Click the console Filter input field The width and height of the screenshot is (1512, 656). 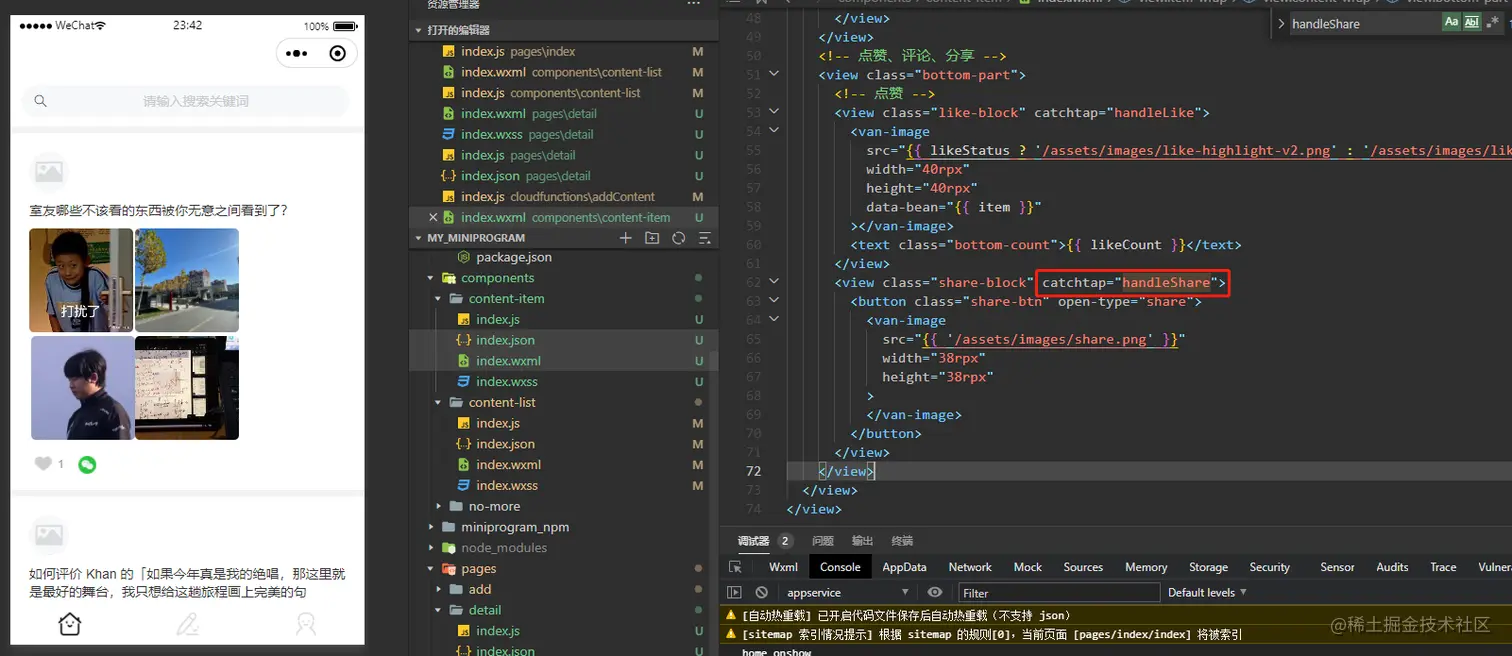pyautogui.click(x=1058, y=593)
